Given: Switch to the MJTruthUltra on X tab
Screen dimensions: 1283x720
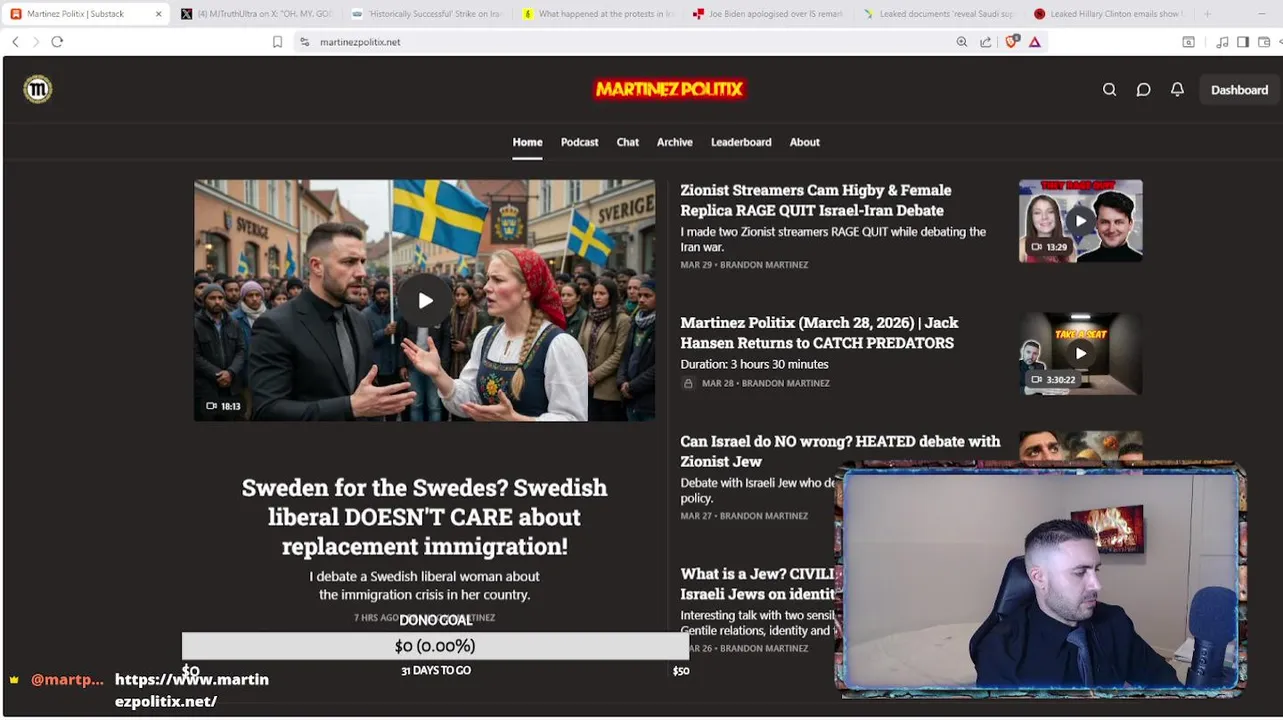Looking at the screenshot, I should click(257, 14).
